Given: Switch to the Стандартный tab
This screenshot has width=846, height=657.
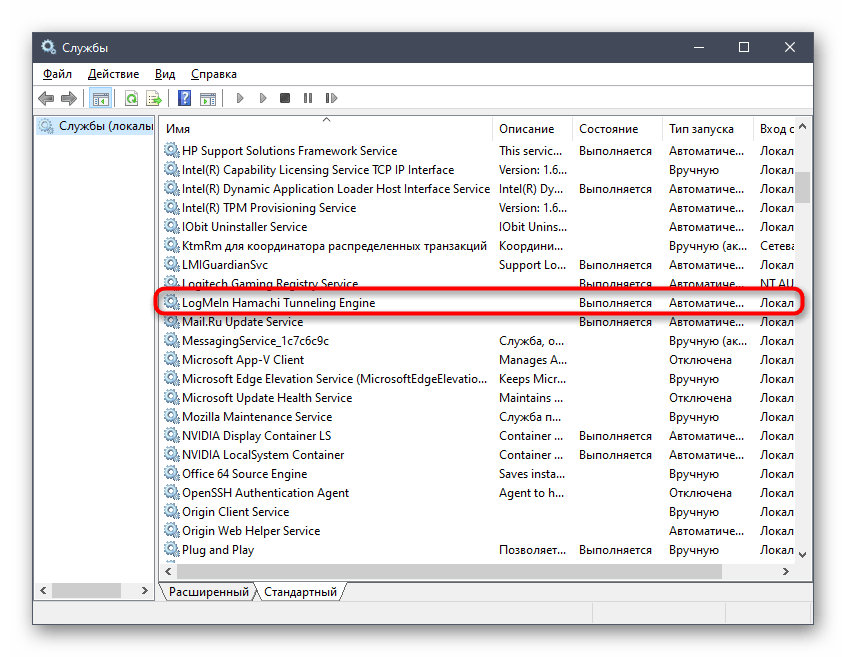Looking at the screenshot, I should [x=300, y=592].
